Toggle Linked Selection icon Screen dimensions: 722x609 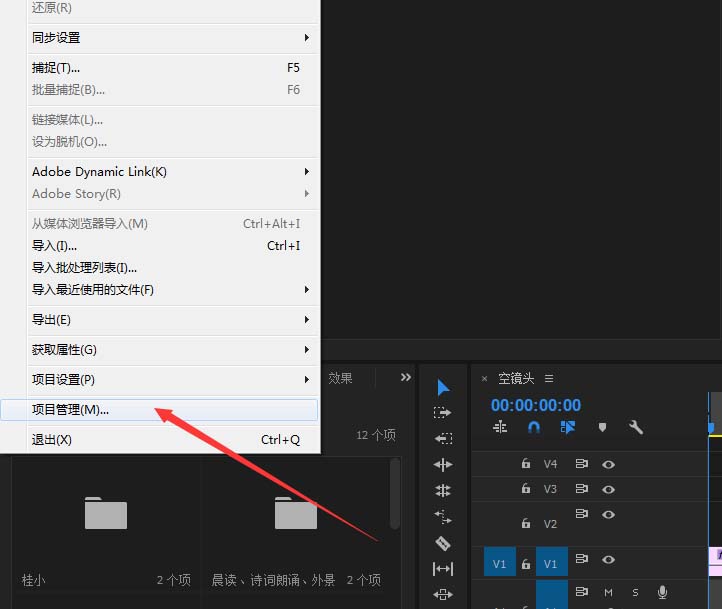tap(568, 428)
